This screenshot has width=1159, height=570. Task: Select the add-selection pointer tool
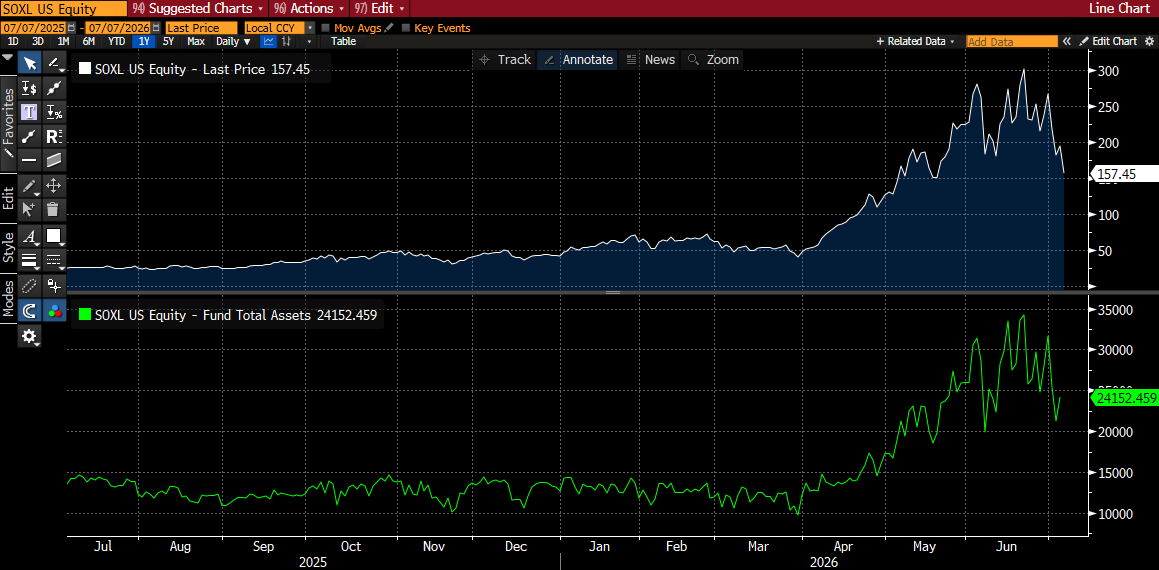30,208
